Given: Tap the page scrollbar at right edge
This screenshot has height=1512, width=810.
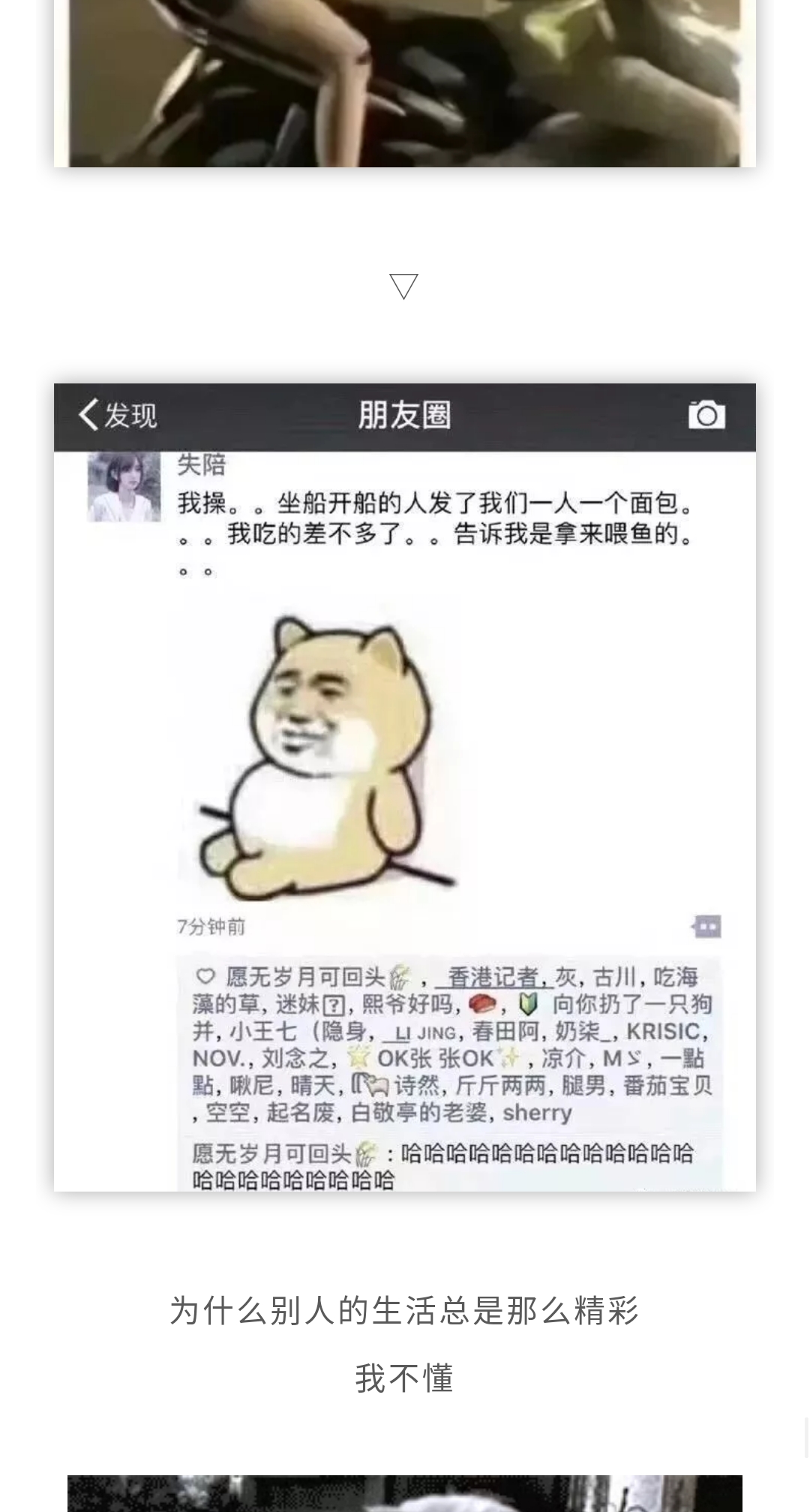Looking at the screenshot, I should (x=806, y=1437).
